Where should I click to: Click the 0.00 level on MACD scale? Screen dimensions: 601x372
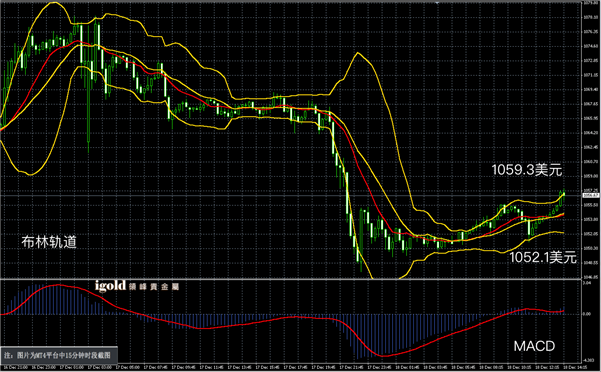tap(586, 314)
